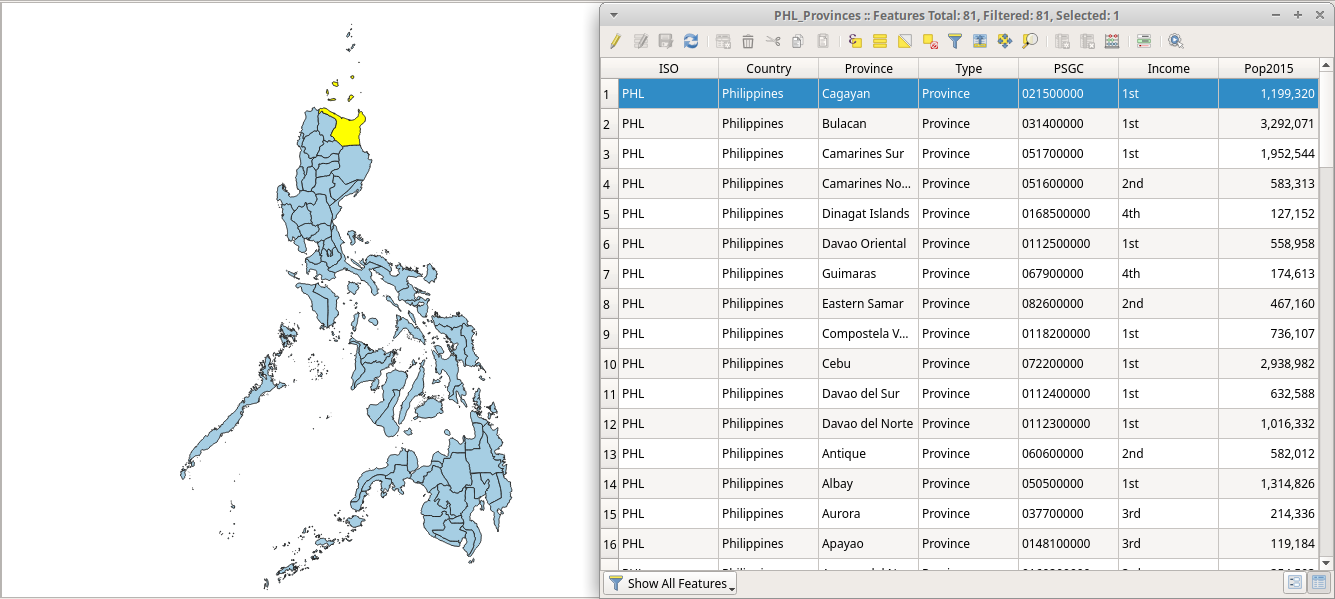Pan map to the selected rows
The image size is (1335, 599).
click(1004, 41)
